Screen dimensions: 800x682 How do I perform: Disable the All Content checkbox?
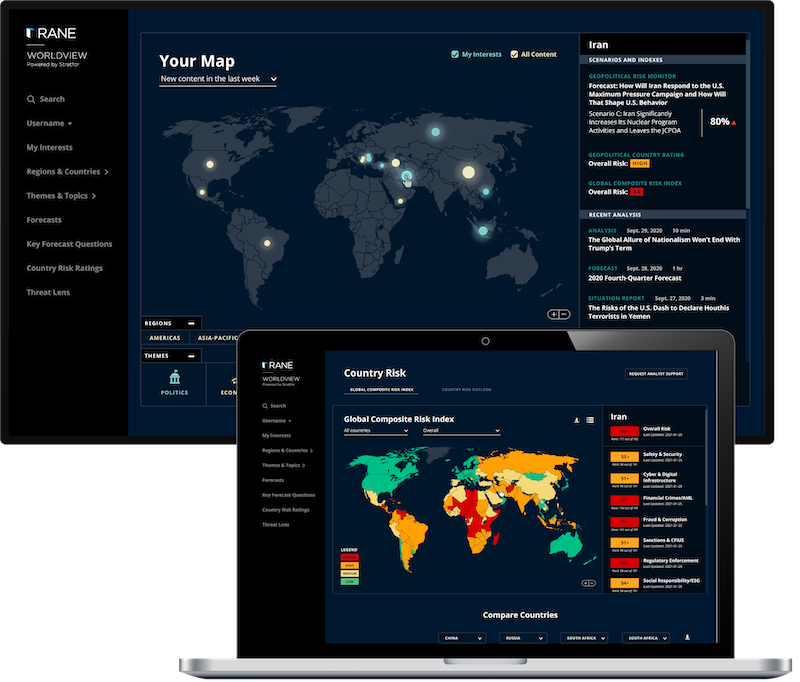click(x=513, y=54)
